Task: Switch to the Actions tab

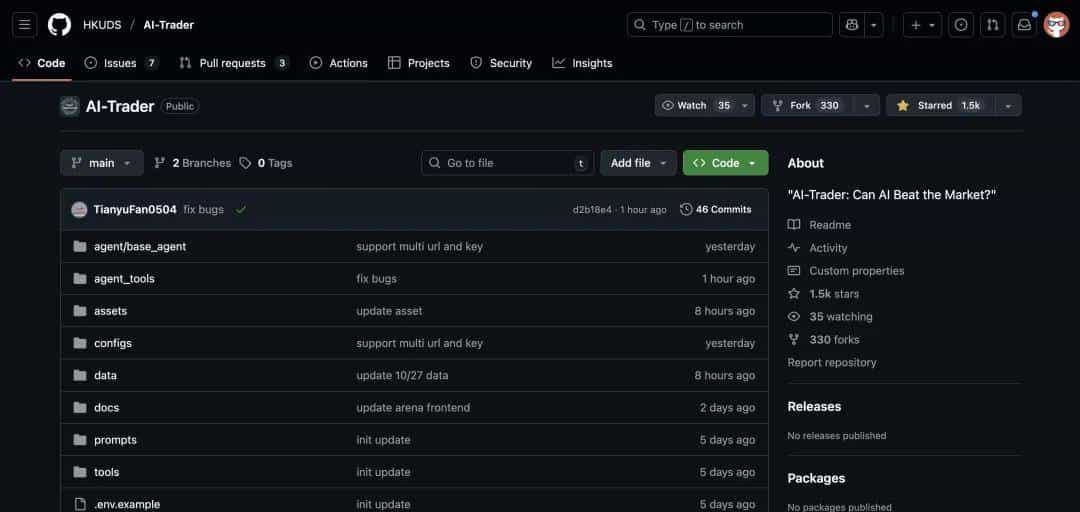Action: (x=339, y=63)
